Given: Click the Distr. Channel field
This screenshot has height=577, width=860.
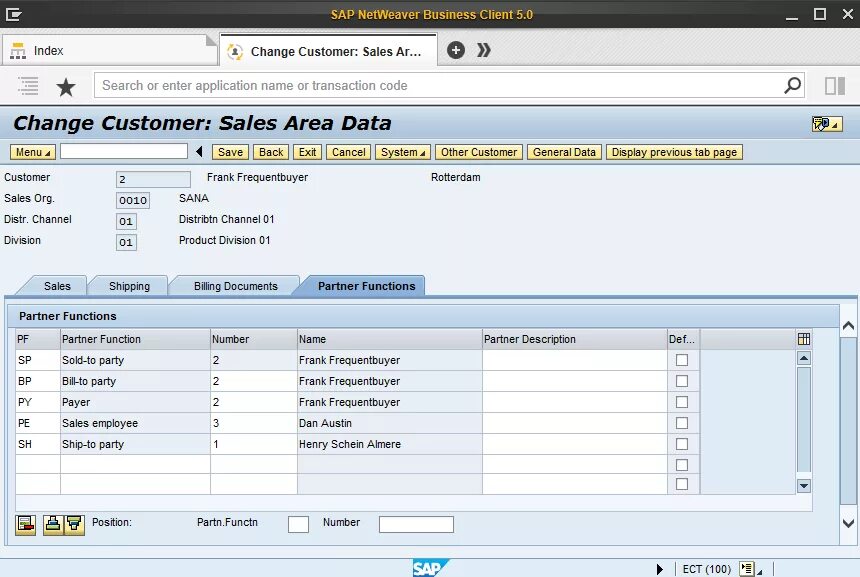Looking at the screenshot, I should click(126, 221).
